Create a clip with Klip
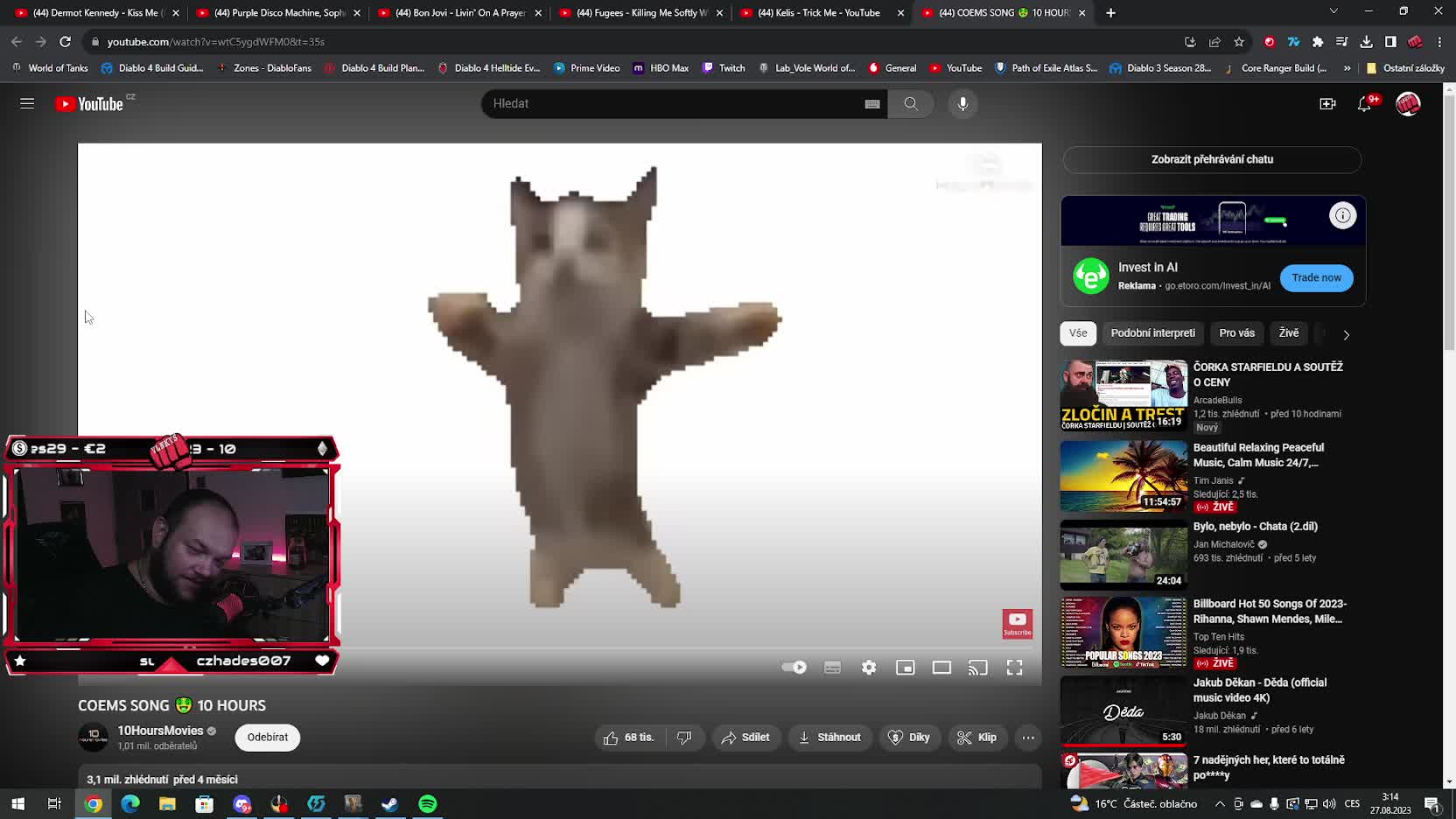The image size is (1456, 819). [977, 738]
